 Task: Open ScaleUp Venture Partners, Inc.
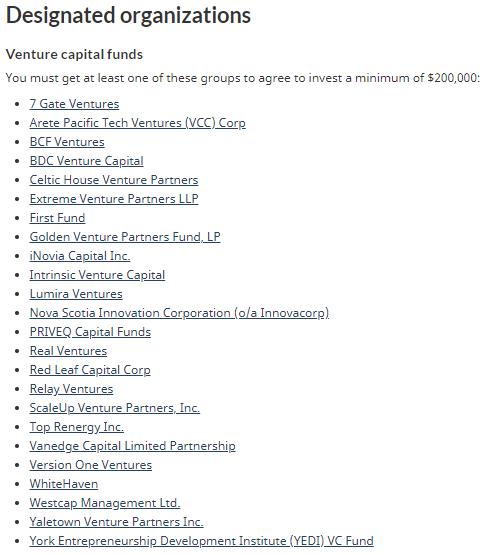point(115,408)
